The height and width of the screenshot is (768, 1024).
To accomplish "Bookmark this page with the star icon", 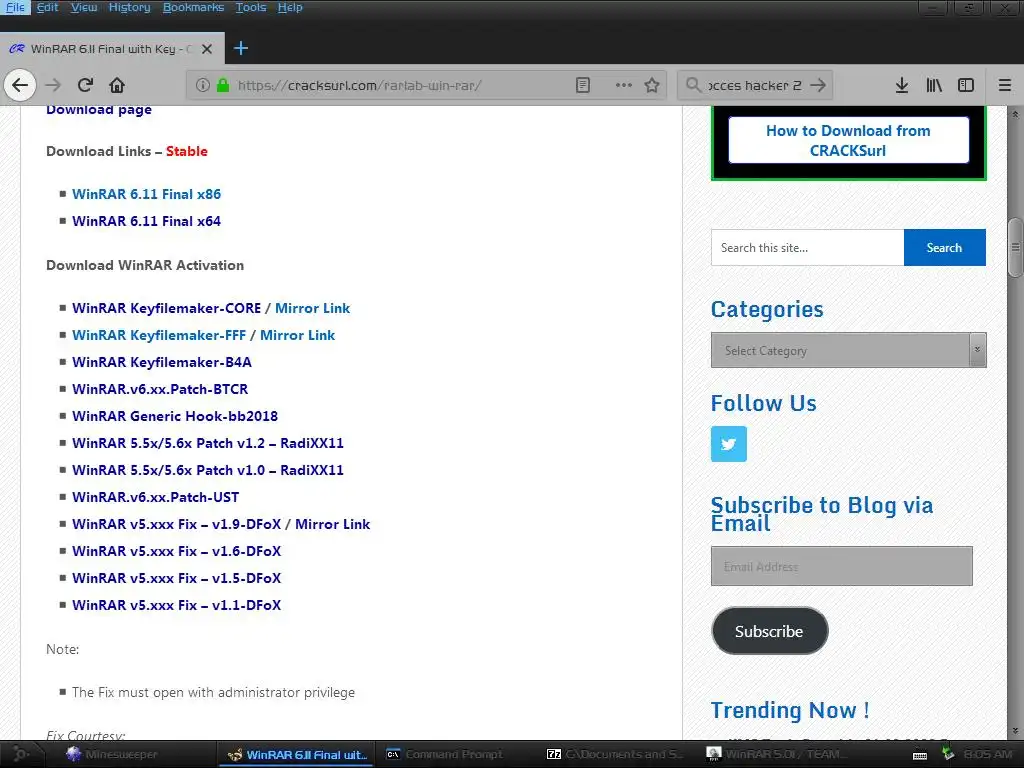I will tap(652, 85).
